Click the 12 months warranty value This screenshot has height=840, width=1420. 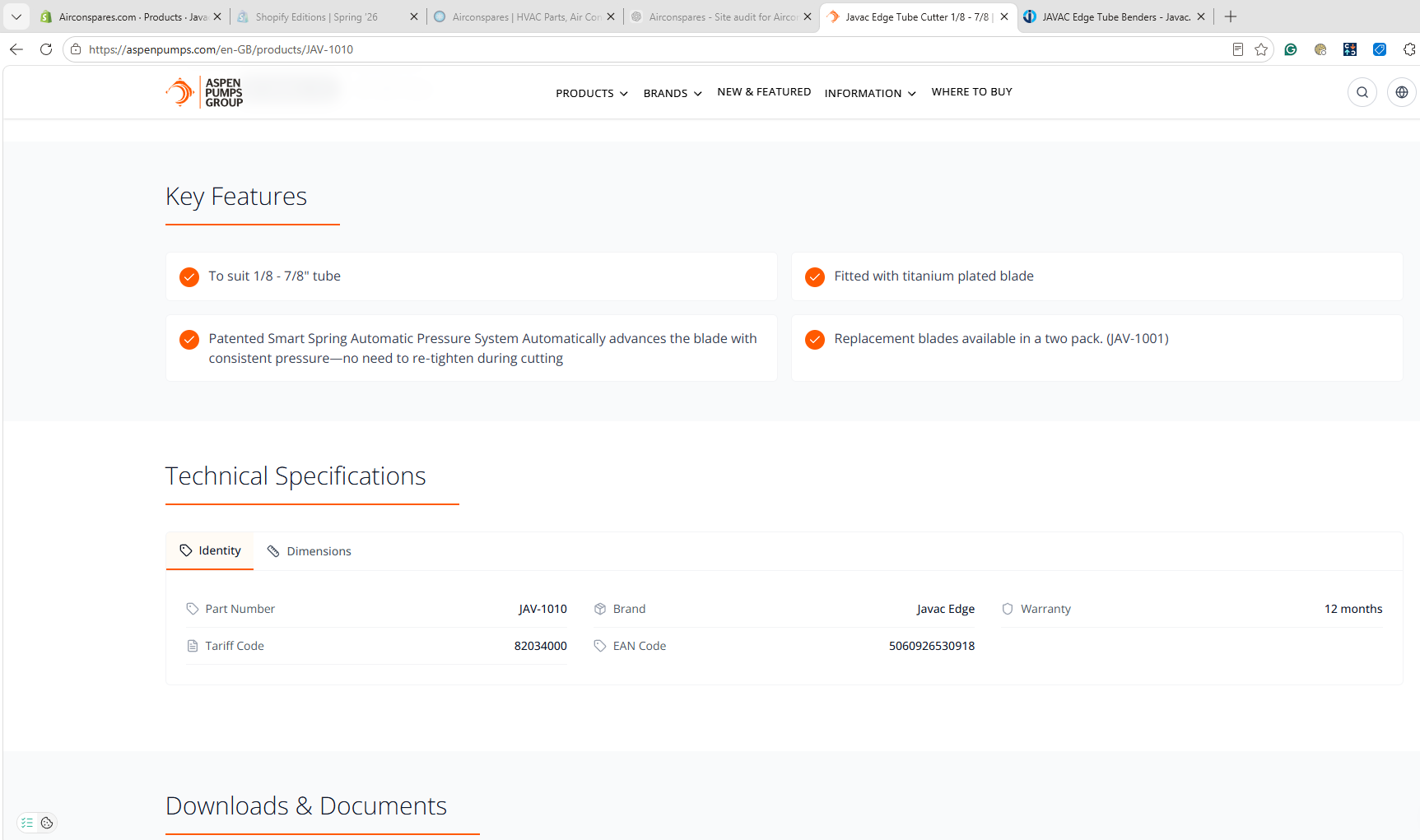click(x=1353, y=609)
